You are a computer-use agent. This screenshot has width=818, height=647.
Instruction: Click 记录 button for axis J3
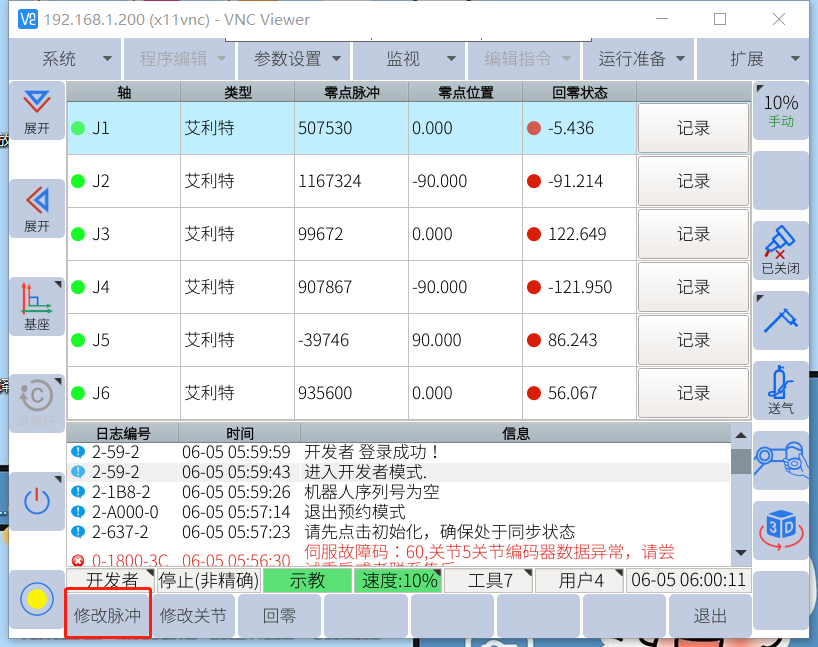click(x=693, y=235)
